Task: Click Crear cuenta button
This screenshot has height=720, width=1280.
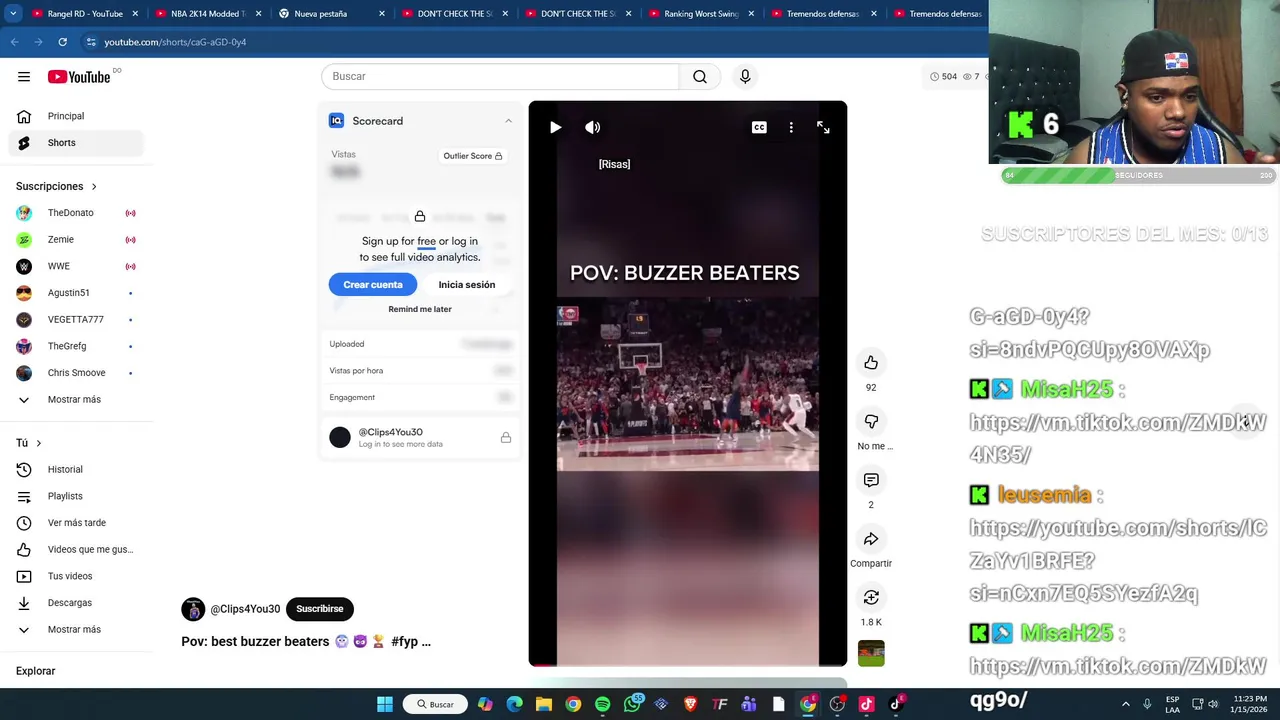Action: (373, 285)
